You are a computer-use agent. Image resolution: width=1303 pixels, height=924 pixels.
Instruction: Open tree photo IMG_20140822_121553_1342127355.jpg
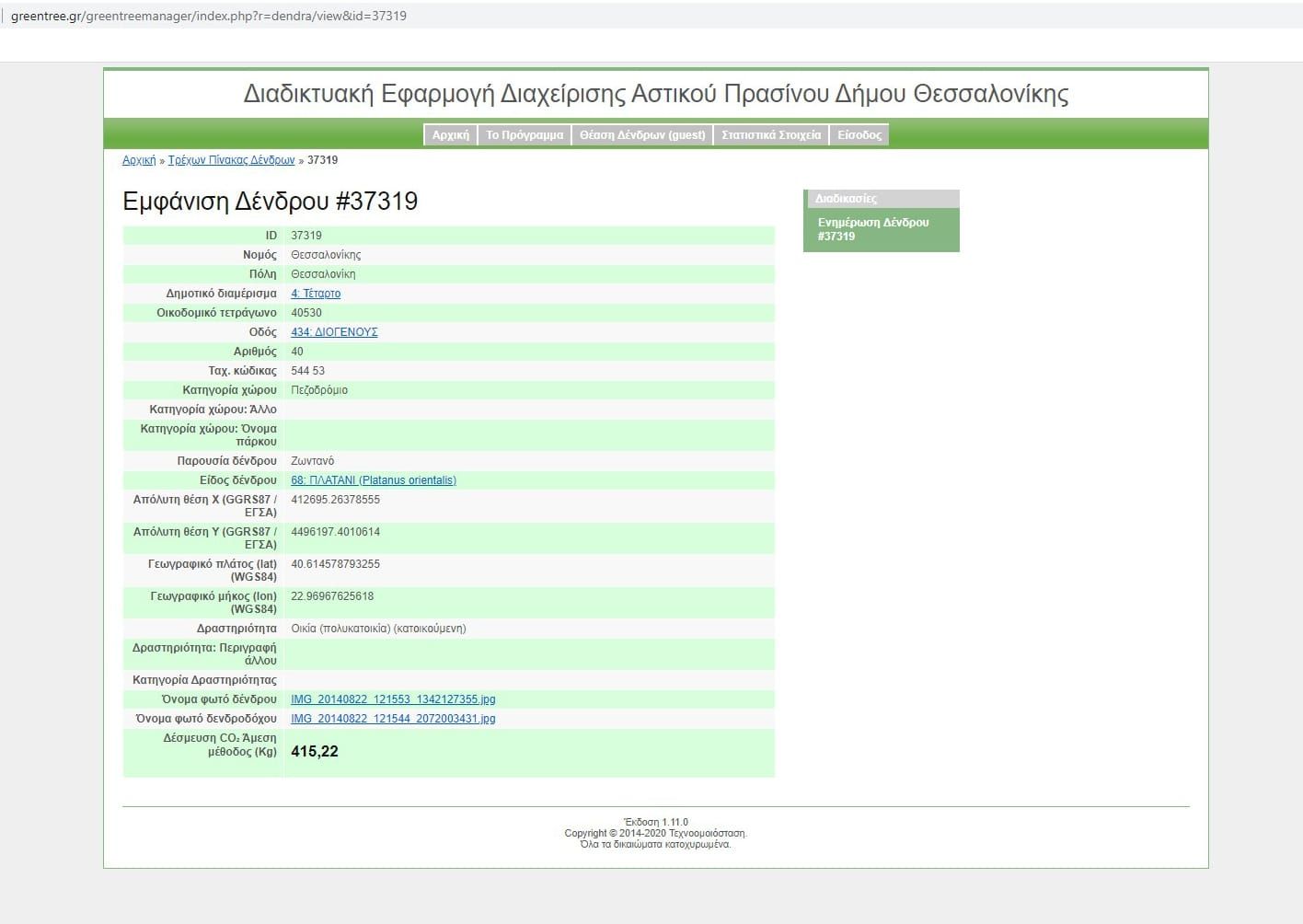pyautogui.click(x=393, y=699)
